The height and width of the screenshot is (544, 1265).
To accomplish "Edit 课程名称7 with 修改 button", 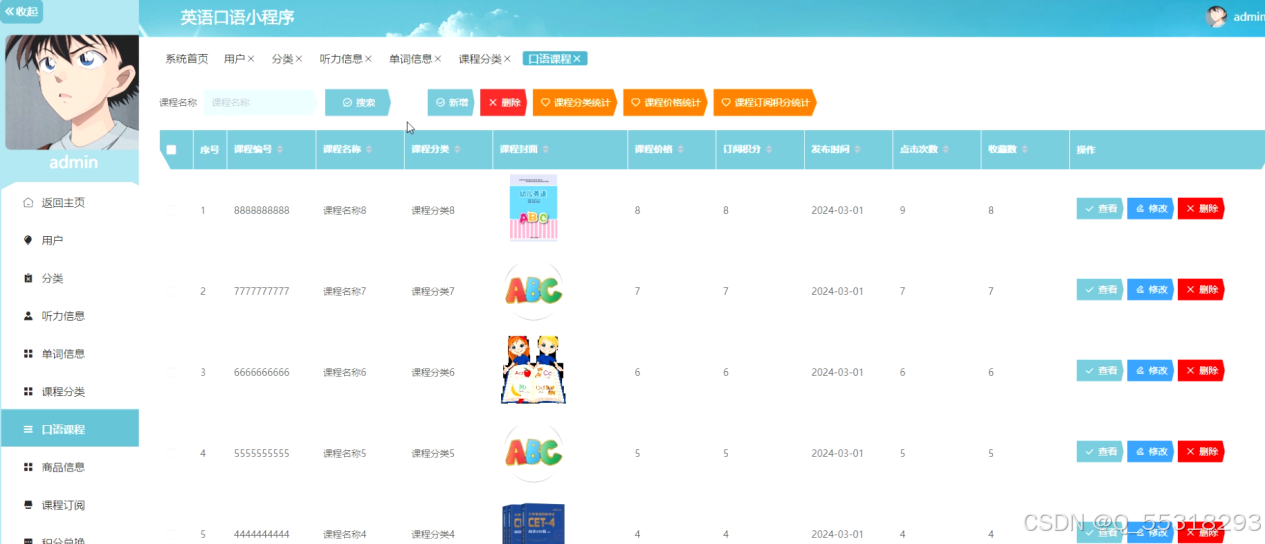I will tap(1150, 289).
